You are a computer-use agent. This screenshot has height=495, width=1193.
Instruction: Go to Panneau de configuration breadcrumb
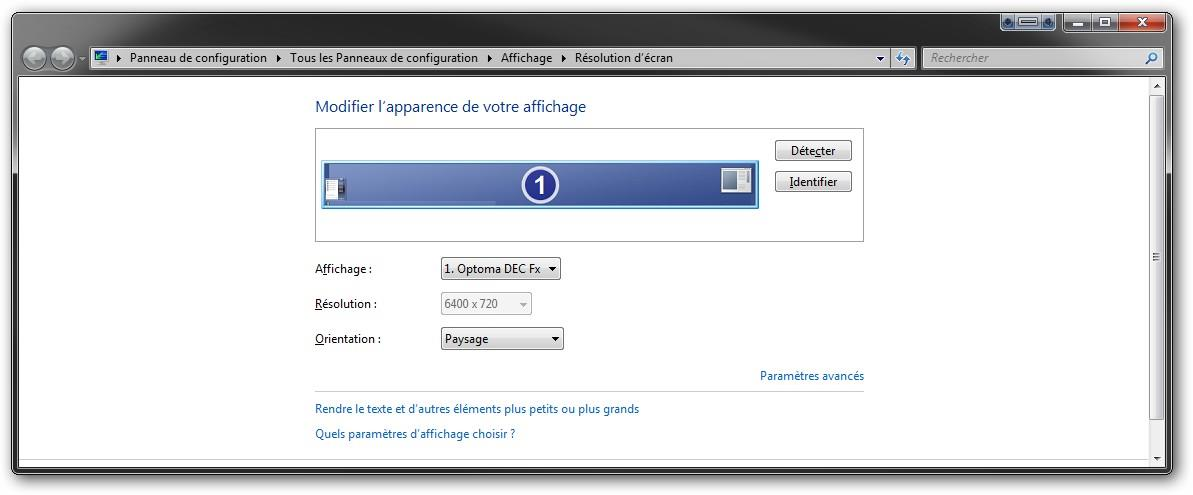click(198, 58)
